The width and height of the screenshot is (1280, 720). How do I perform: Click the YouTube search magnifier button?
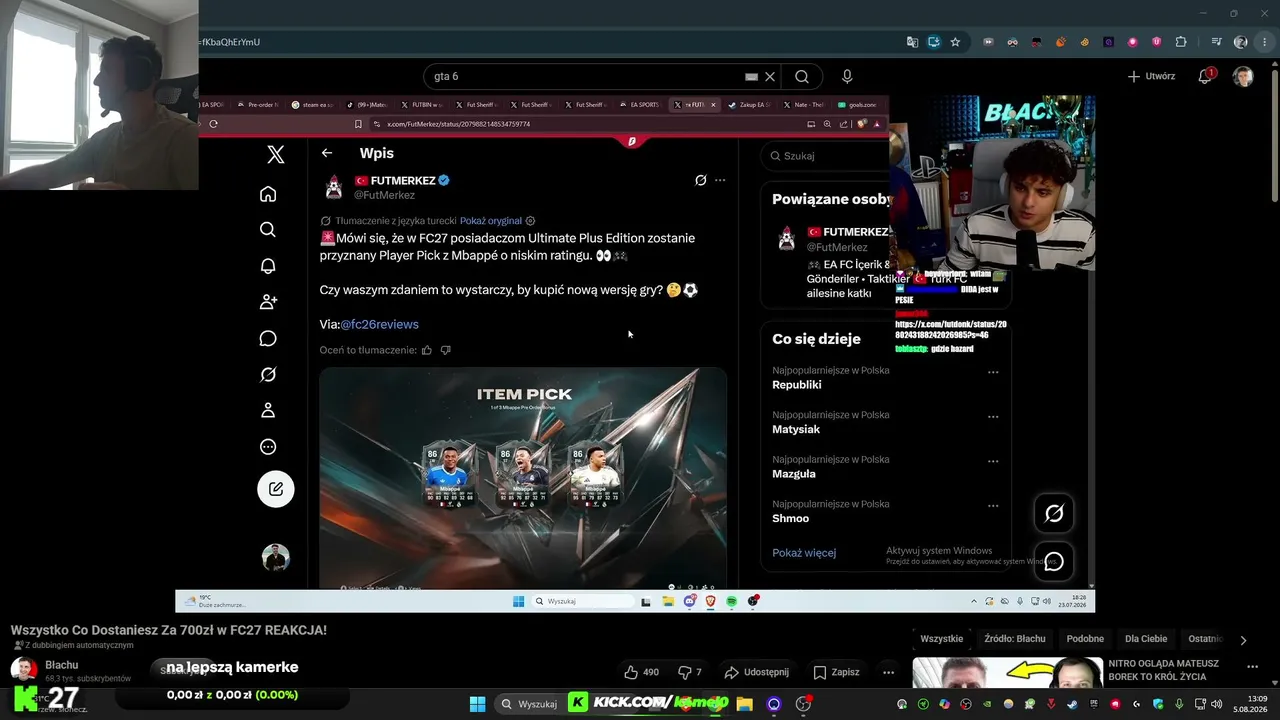(802, 76)
